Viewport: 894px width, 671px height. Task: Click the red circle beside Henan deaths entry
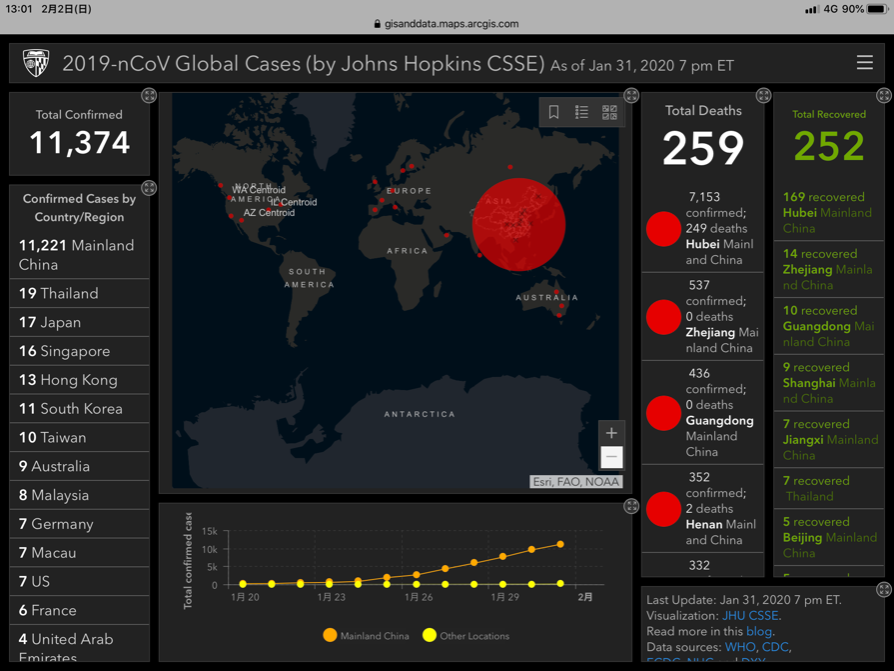tap(664, 509)
